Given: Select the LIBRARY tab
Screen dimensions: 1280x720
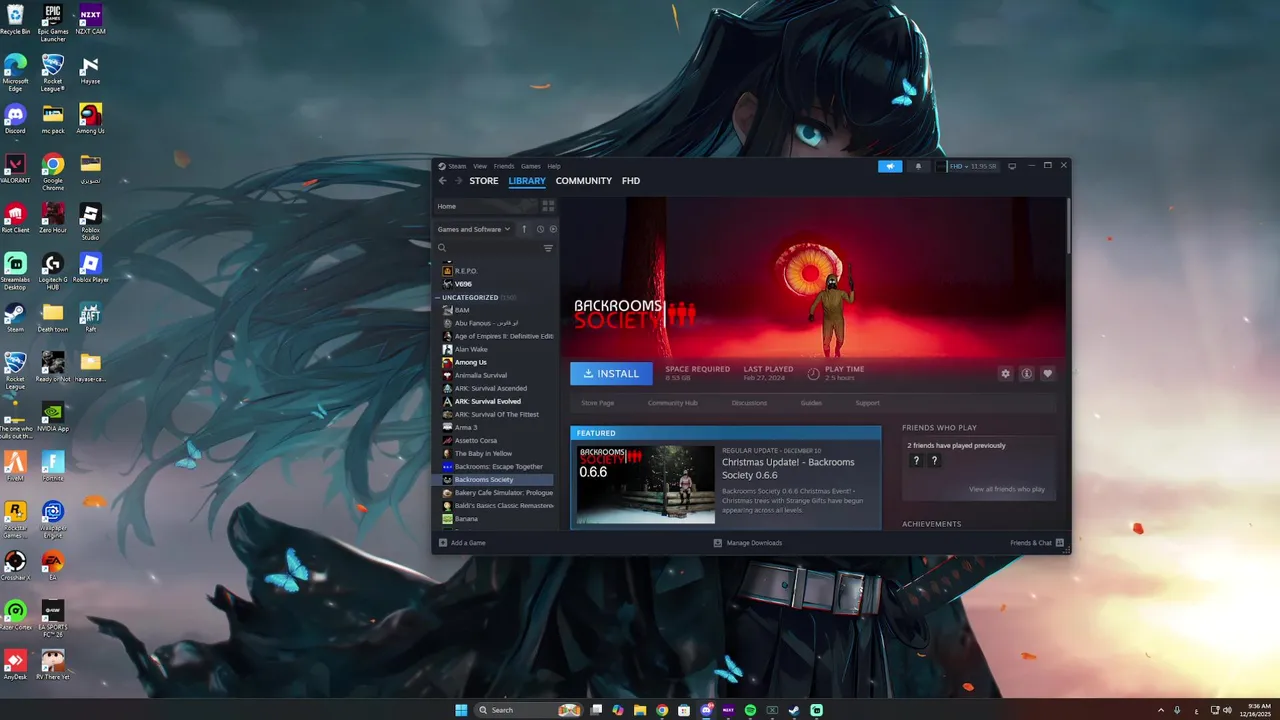Looking at the screenshot, I should click(527, 181).
